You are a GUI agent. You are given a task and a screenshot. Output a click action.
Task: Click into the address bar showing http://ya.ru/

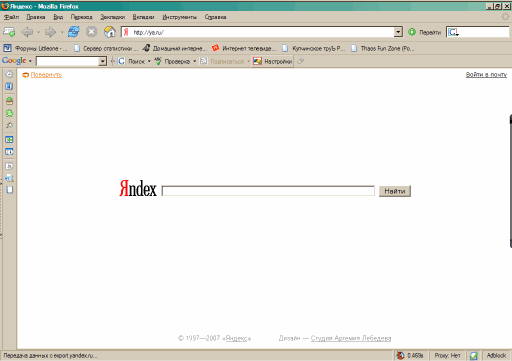(262, 32)
